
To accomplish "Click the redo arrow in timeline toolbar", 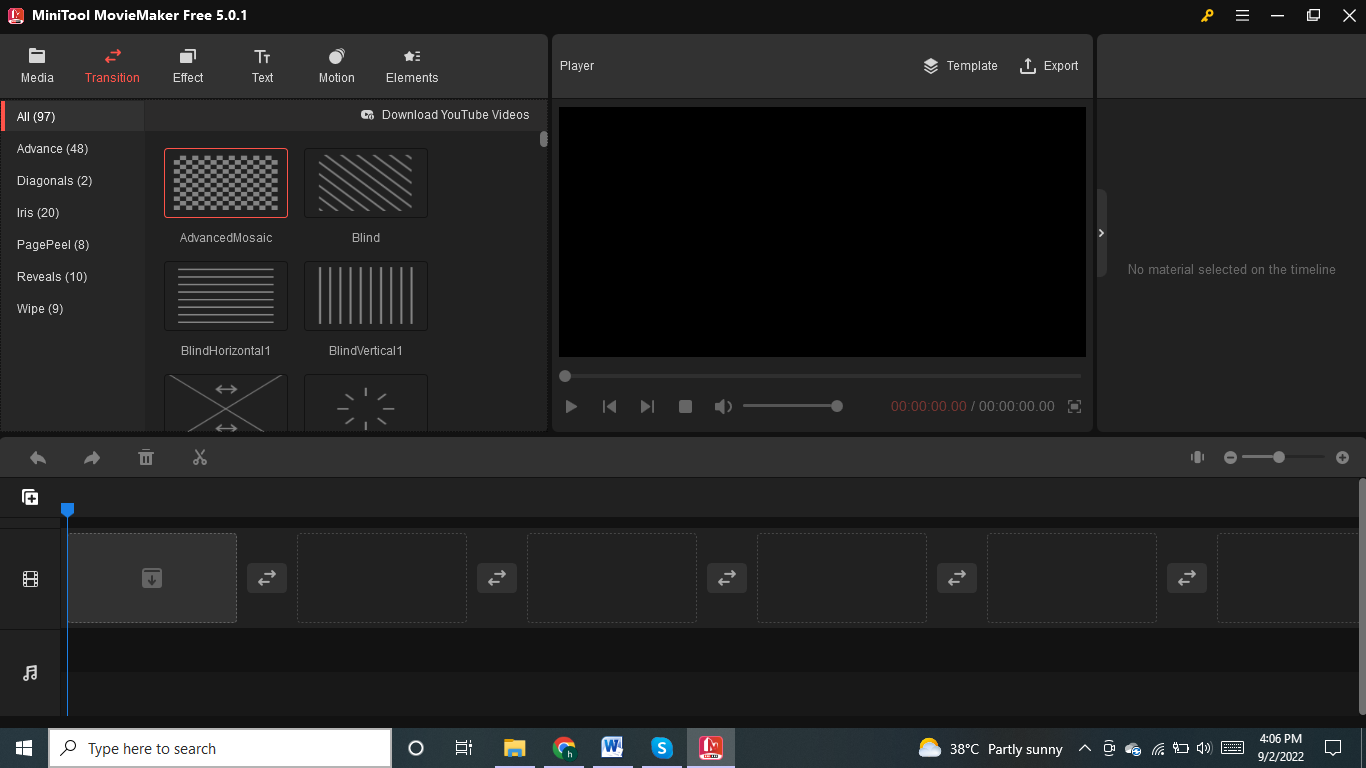I will pos(92,458).
